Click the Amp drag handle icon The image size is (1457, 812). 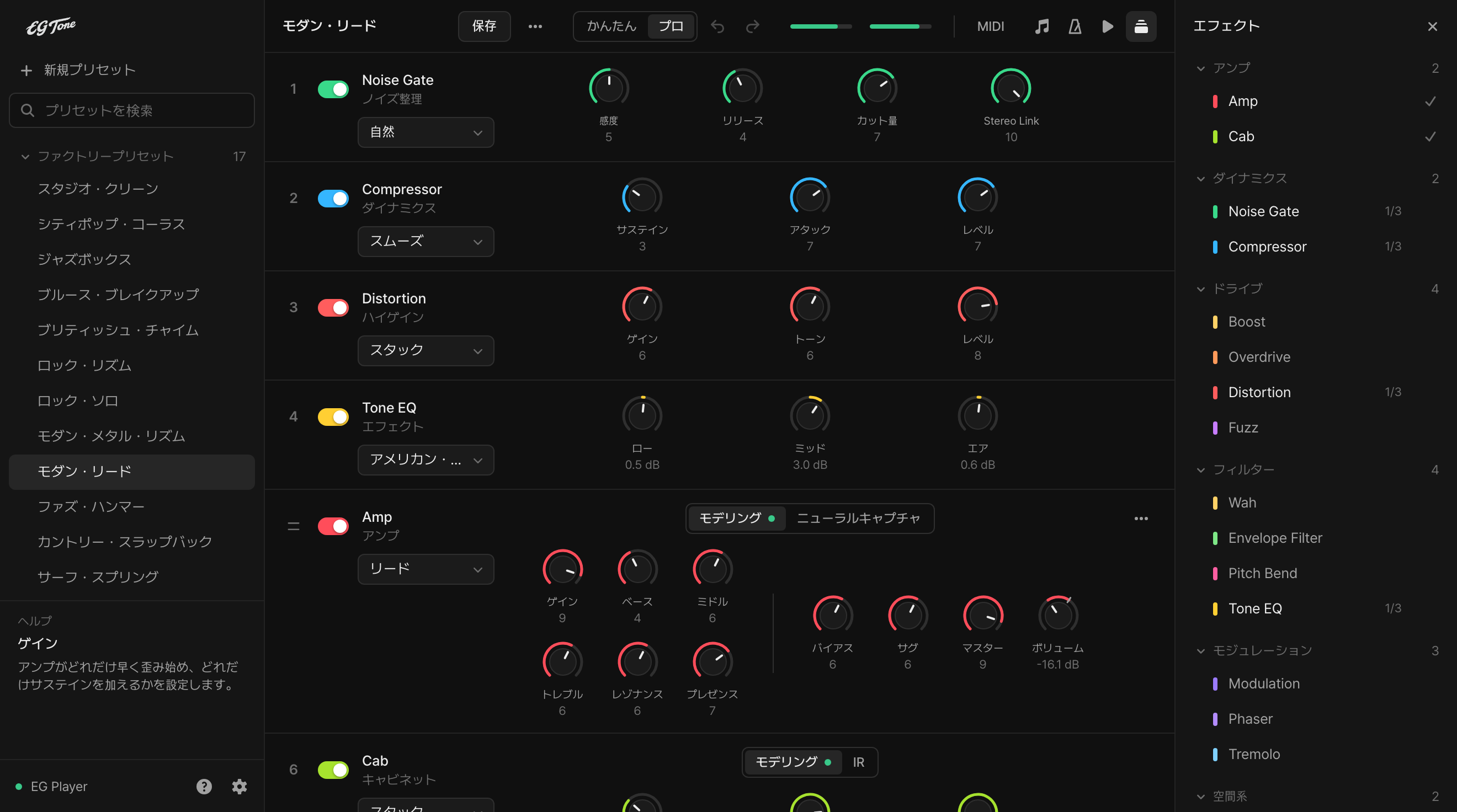click(x=293, y=526)
